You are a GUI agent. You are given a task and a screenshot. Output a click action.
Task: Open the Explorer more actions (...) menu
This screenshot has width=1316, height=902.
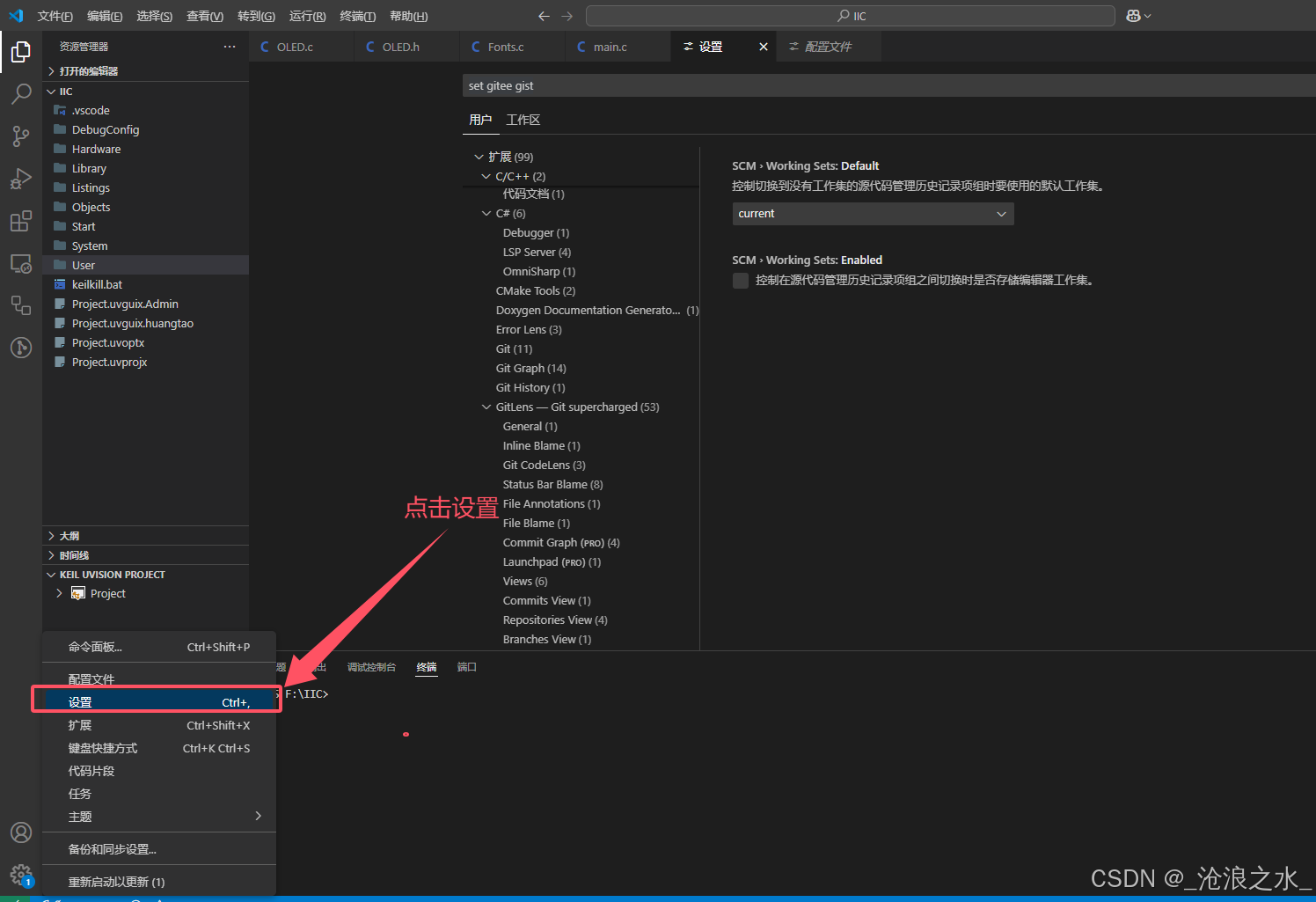[230, 46]
